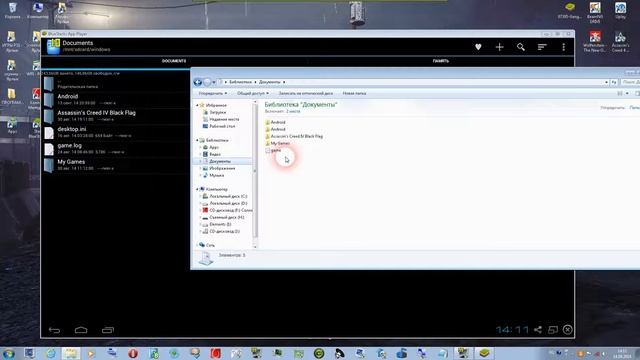Click the BlueStacks share icon near clock
This screenshot has width=640, height=360.
[x=538, y=329]
